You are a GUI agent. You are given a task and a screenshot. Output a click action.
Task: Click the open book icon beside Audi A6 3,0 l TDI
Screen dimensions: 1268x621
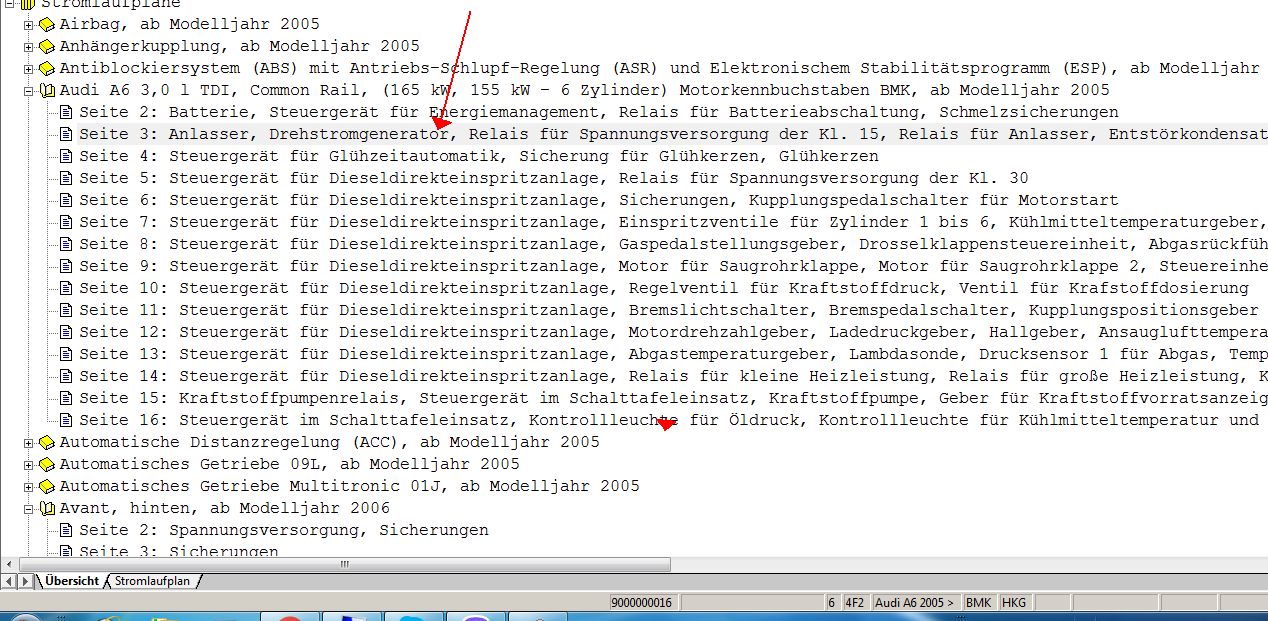coord(46,90)
